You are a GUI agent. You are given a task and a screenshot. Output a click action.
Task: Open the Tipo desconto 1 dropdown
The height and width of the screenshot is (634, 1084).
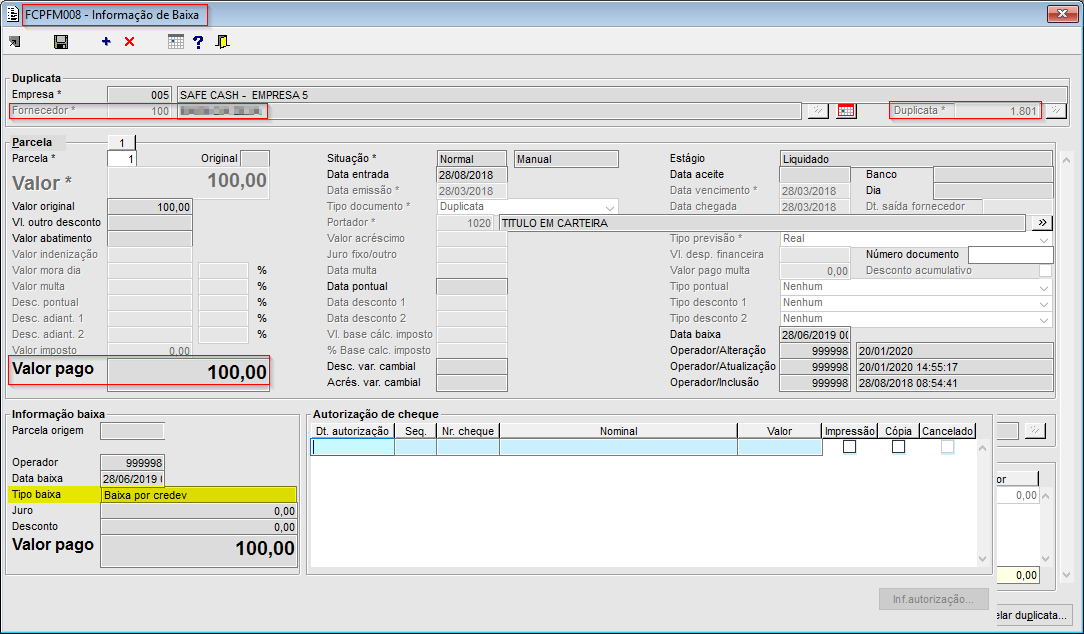(1044, 302)
